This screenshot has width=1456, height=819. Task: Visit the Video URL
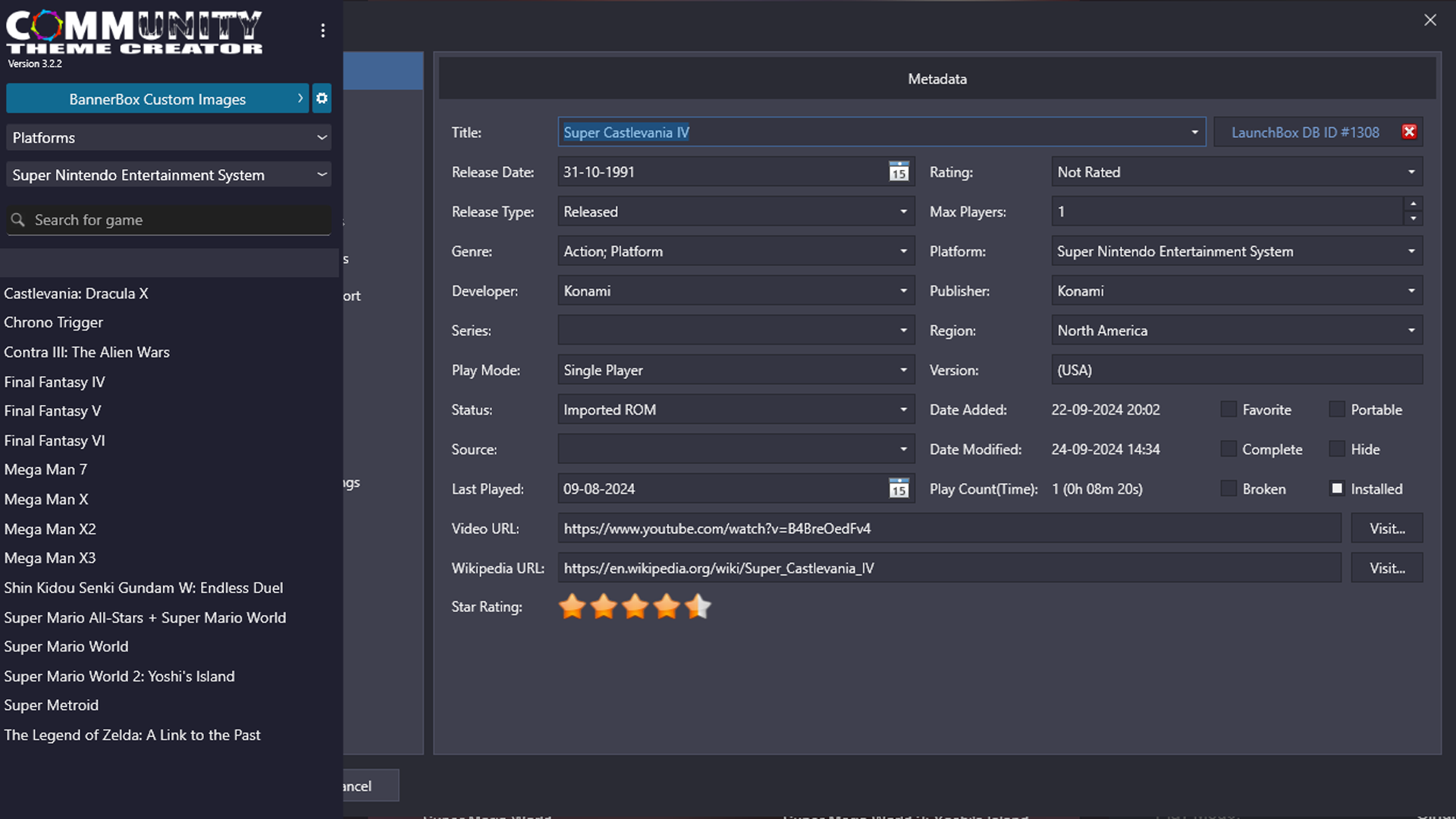point(1387,529)
